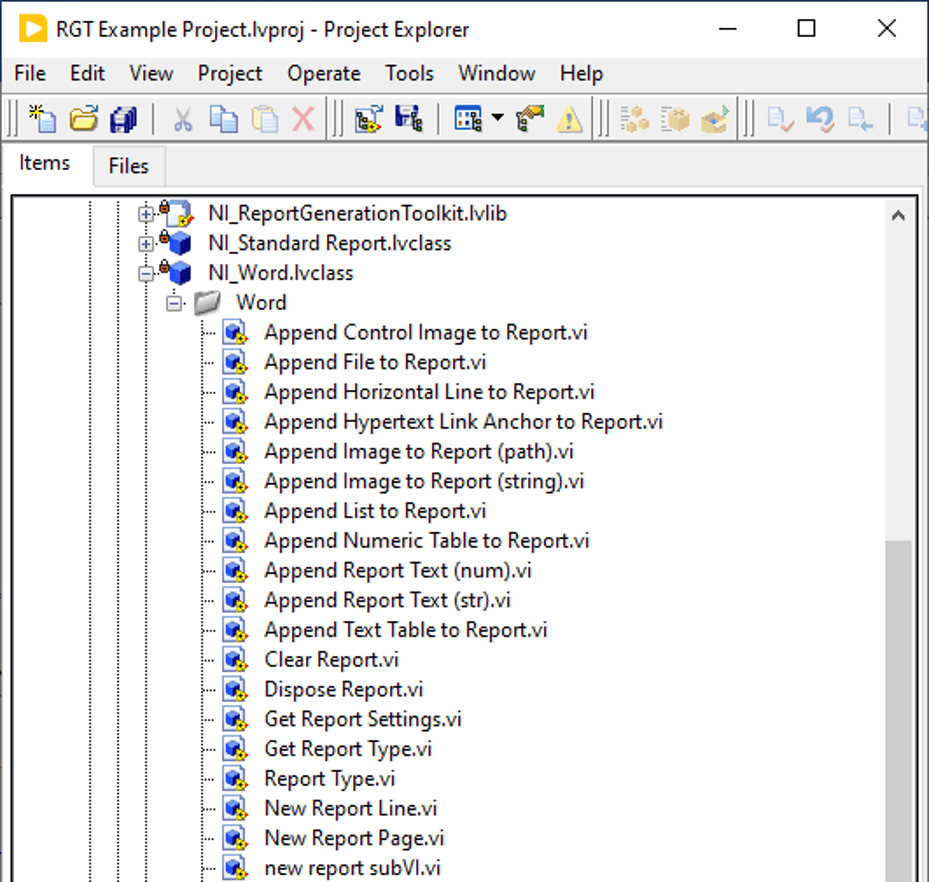This screenshot has height=882, width=929.
Task: Expand the NI_Standard Report.lvclass node
Action: (x=145, y=243)
